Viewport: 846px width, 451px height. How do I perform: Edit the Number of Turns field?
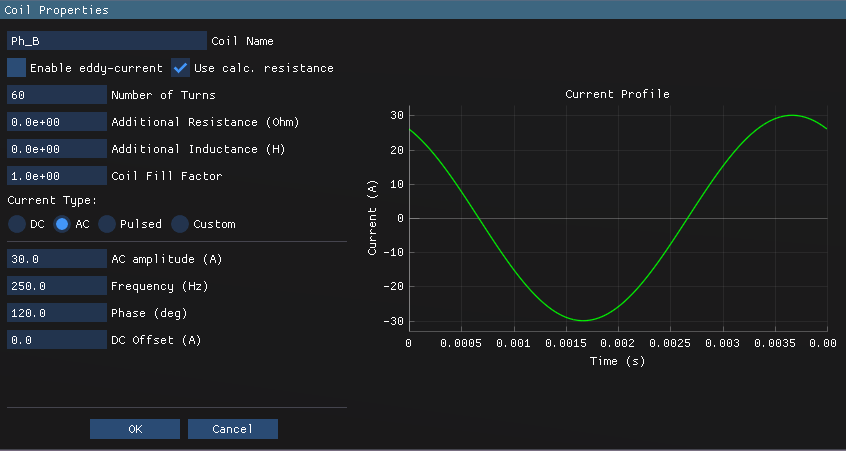click(56, 95)
